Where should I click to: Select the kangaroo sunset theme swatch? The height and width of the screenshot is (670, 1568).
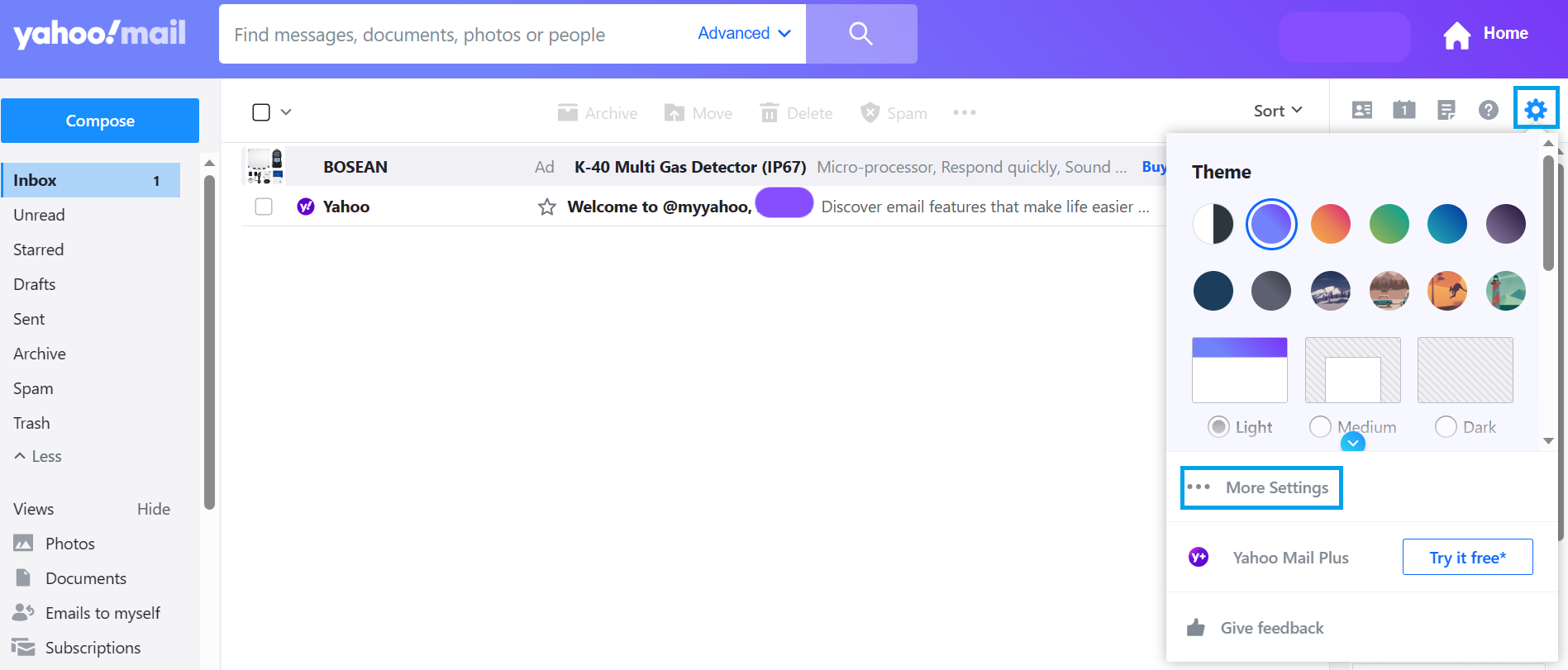click(1447, 291)
